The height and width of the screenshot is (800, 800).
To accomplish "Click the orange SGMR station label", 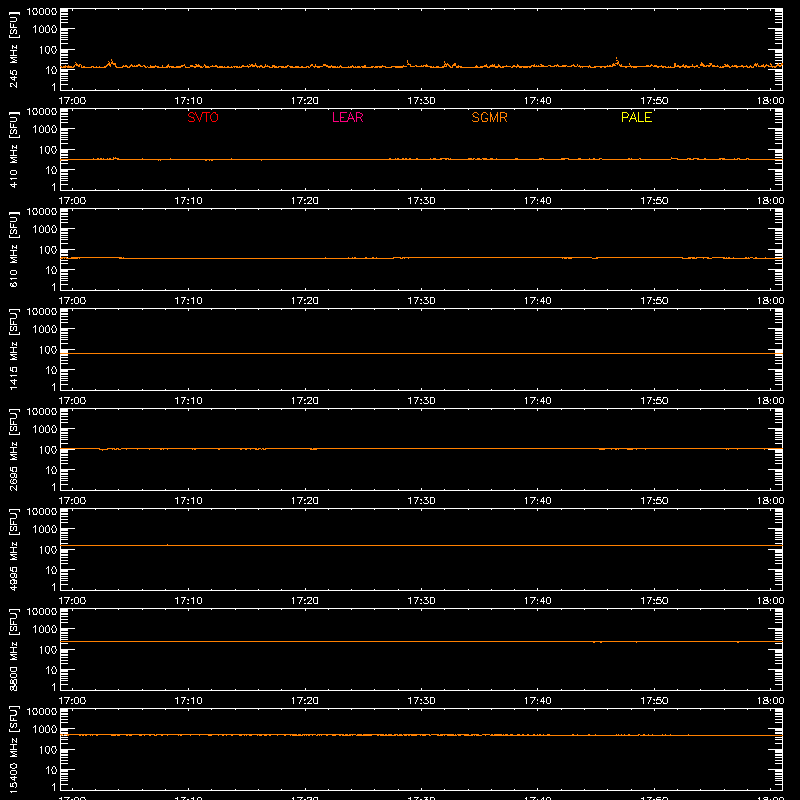I will pos(489,117).
